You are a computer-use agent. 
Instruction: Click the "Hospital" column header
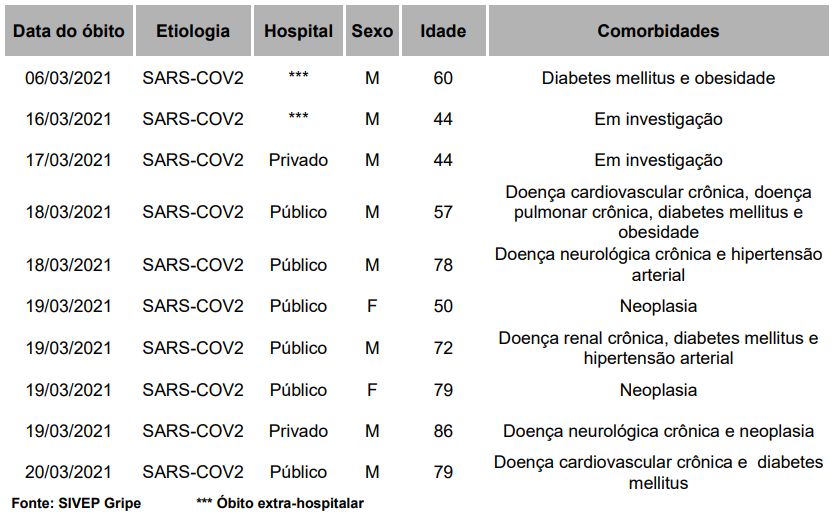[298, 31]
